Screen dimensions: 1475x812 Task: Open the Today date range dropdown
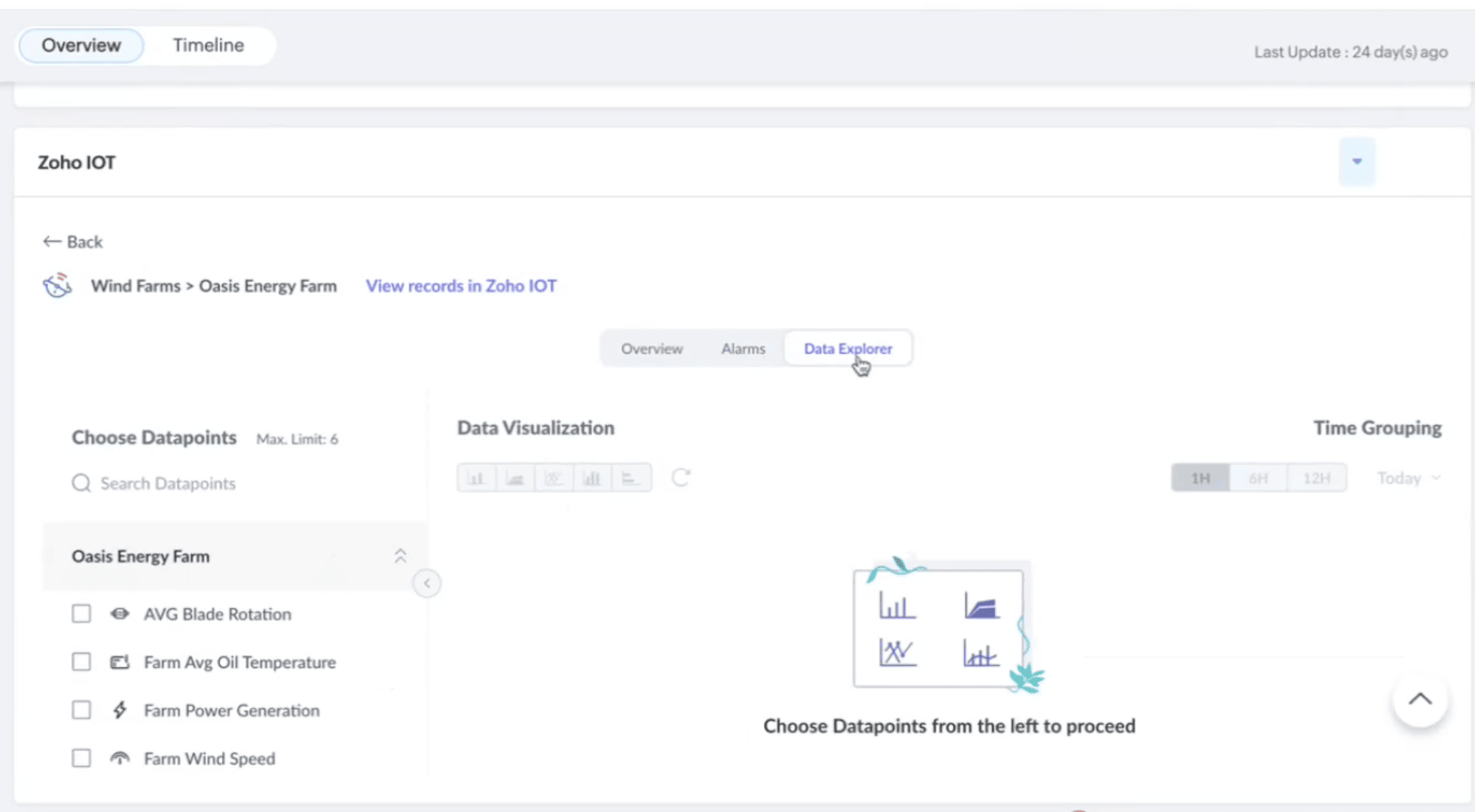(x=1408, y=478)
